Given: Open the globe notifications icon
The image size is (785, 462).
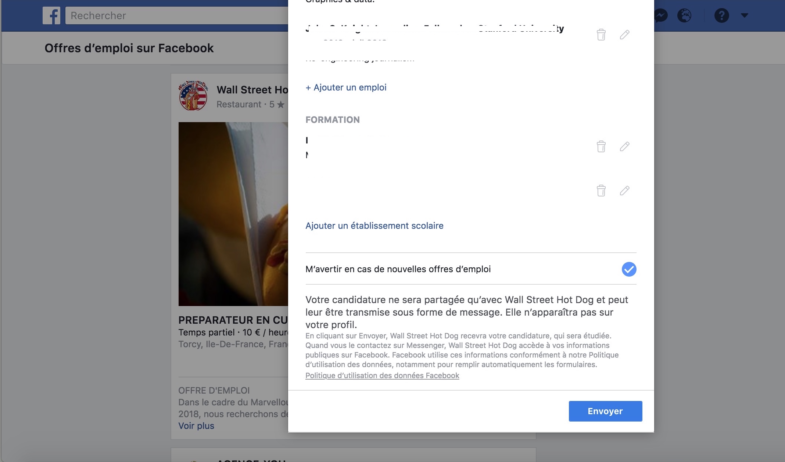Looking at the screenshot, I should pos(684,16).
